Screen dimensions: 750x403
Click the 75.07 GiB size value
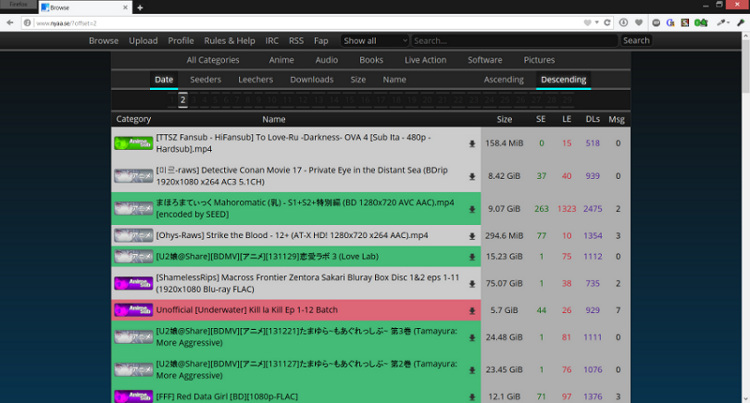pyautogui.click(x=504, y=283)
